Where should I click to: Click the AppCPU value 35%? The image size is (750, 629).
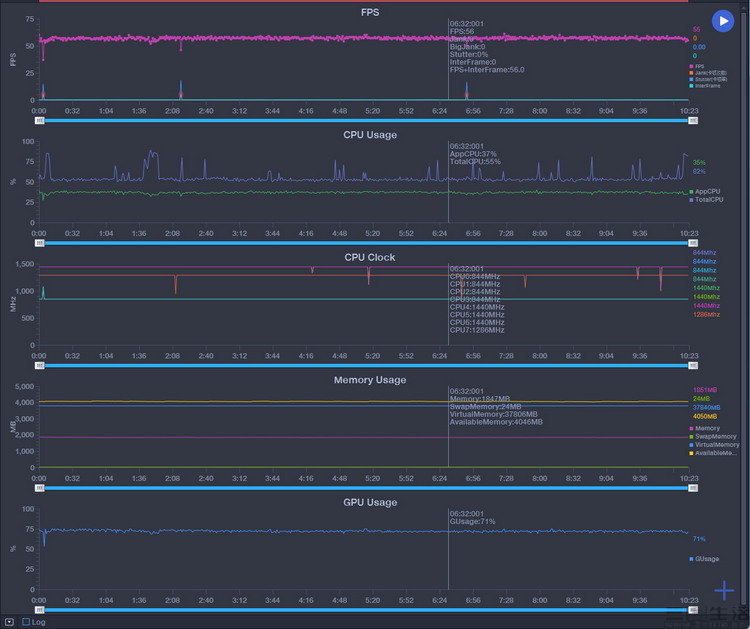pos(699,163)
